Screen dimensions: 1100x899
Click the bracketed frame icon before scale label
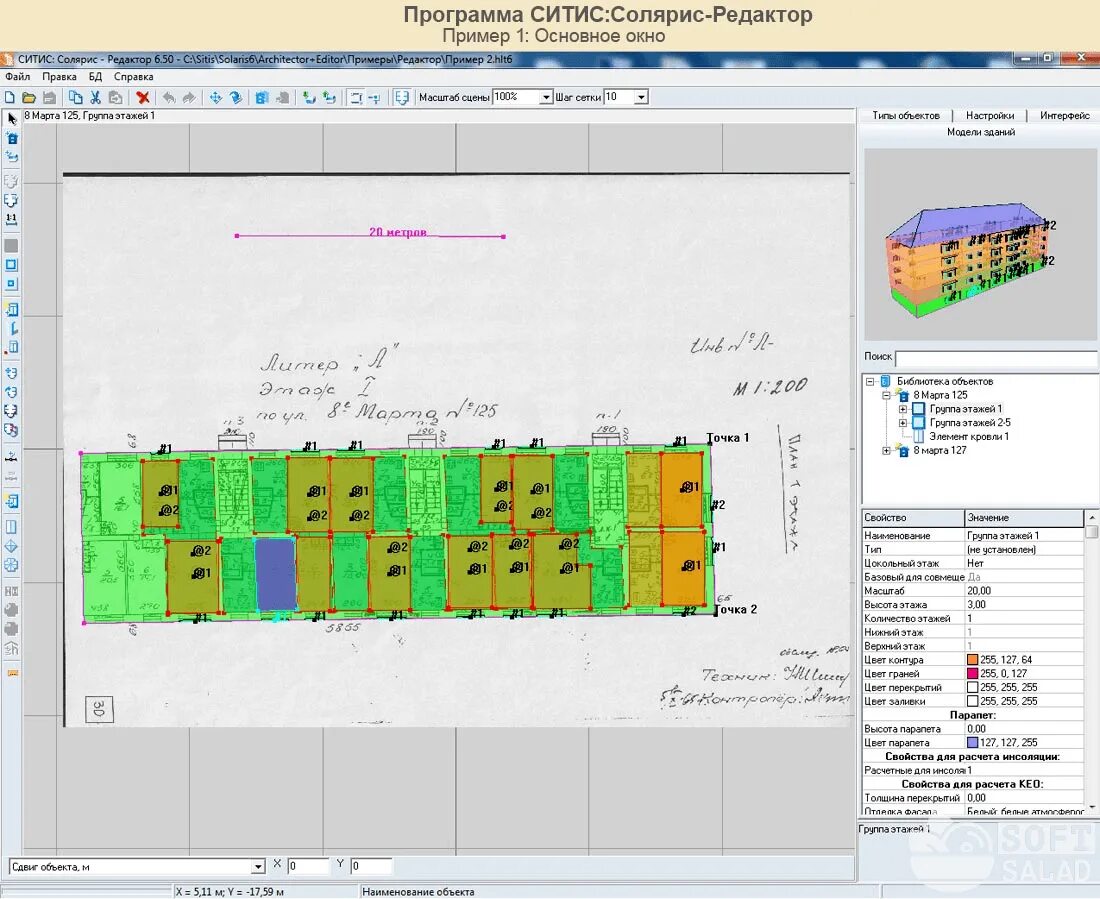coord(401,98)
